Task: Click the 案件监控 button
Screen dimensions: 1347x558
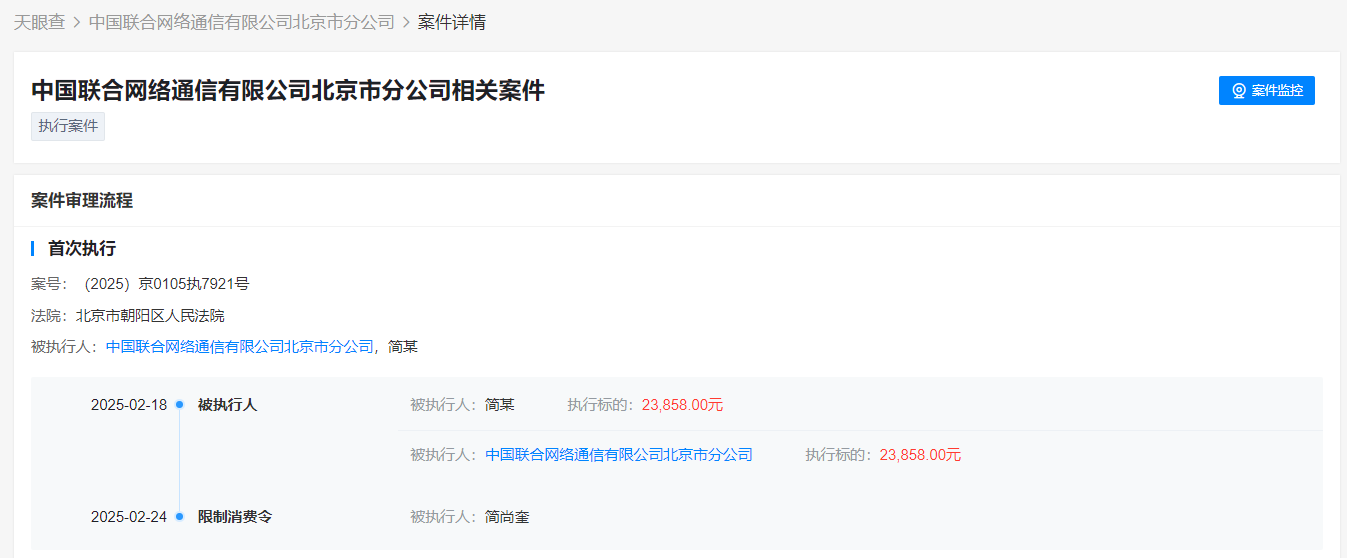Action: 1266,90
